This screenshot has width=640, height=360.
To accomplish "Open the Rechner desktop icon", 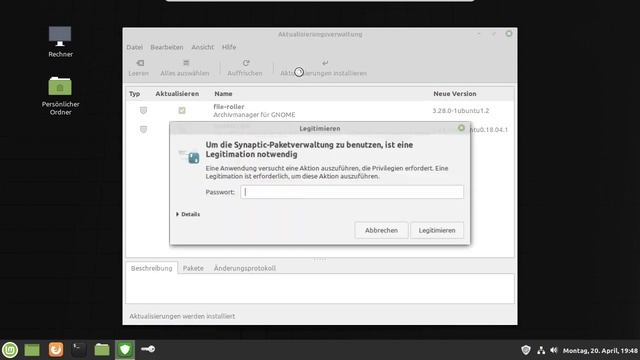I will 60,41.
